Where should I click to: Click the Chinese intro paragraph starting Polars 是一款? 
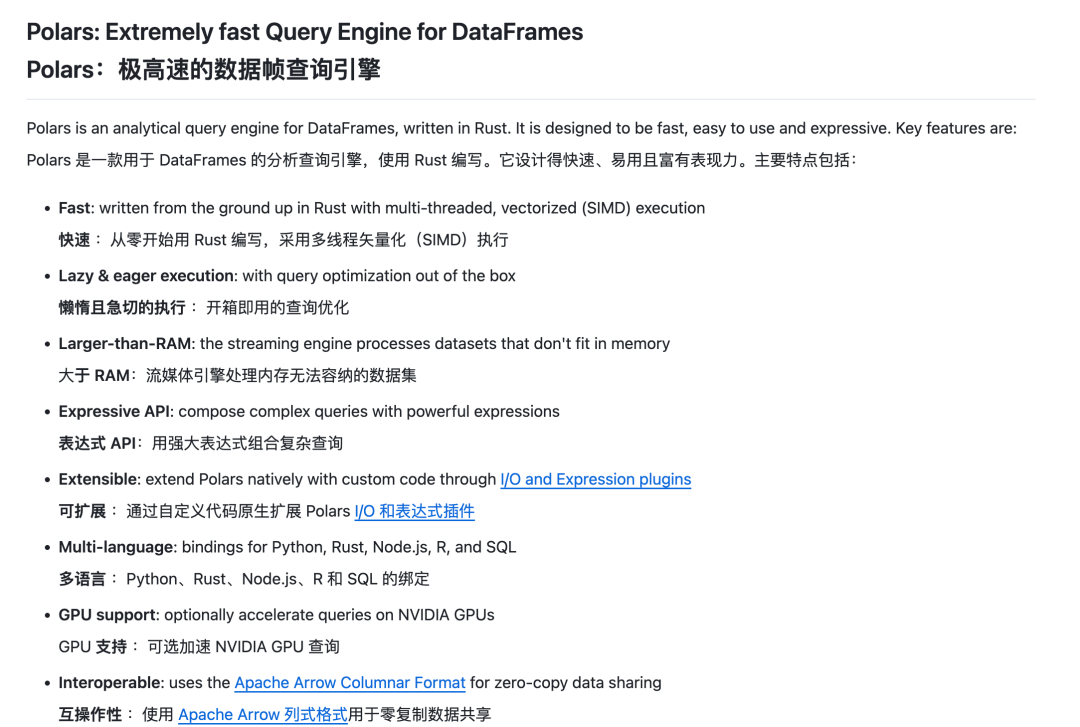tap(442, 160)
